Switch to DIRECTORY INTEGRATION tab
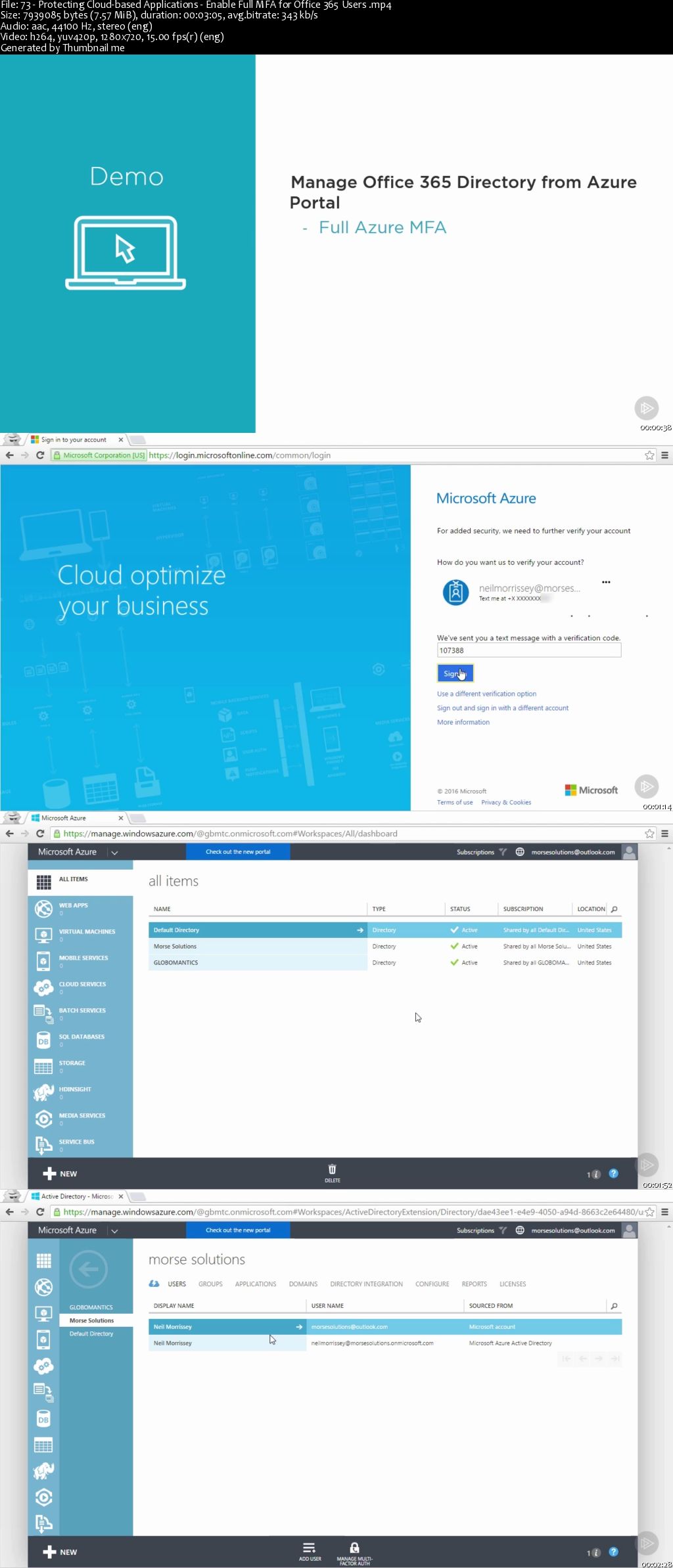This screenshot has width=673, height=1568. point(366,1284)
